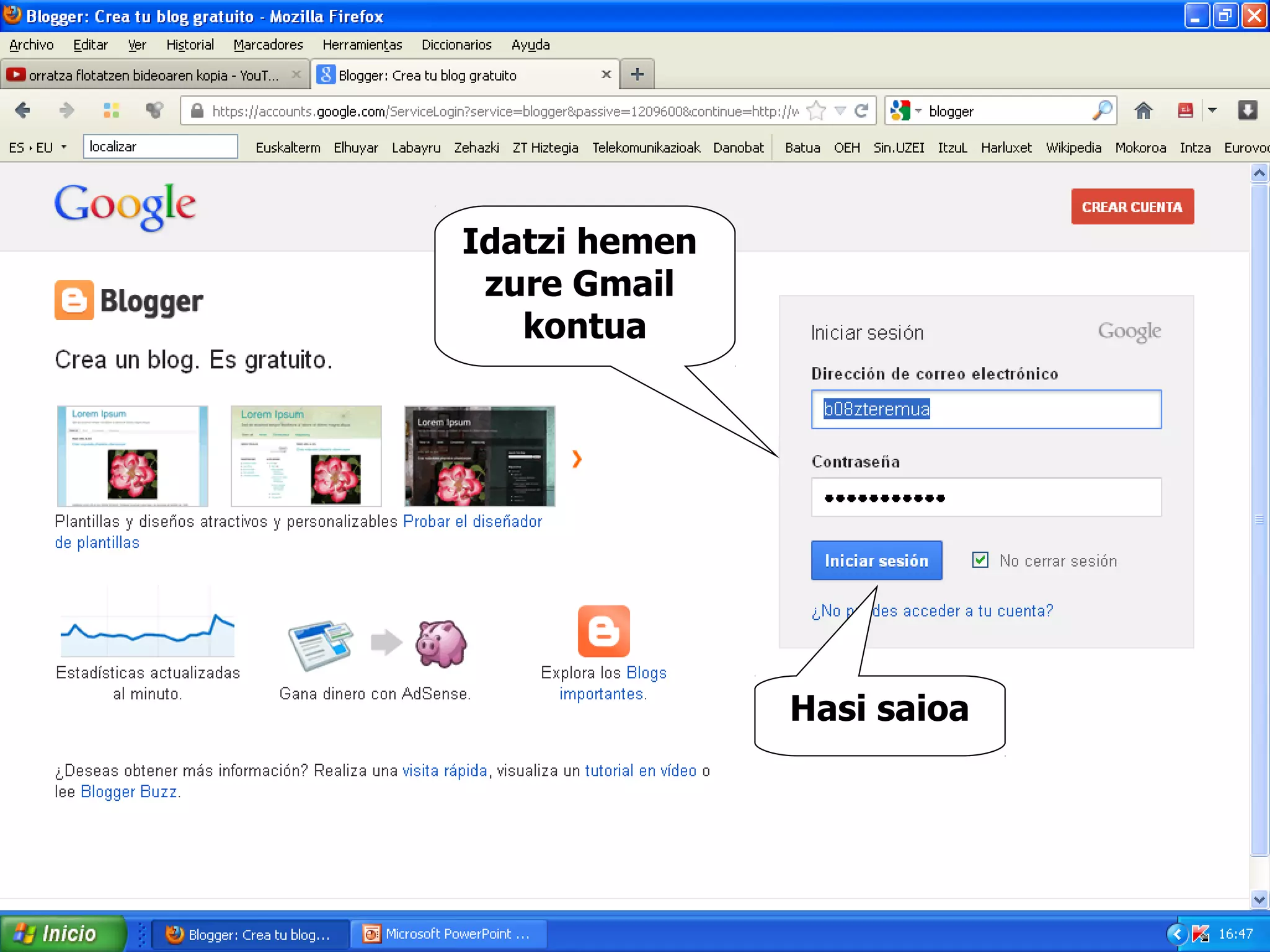This screenshot has height=952, width=1270.
Task: Open the Diccionarios menu
Action: pos(456,45)
